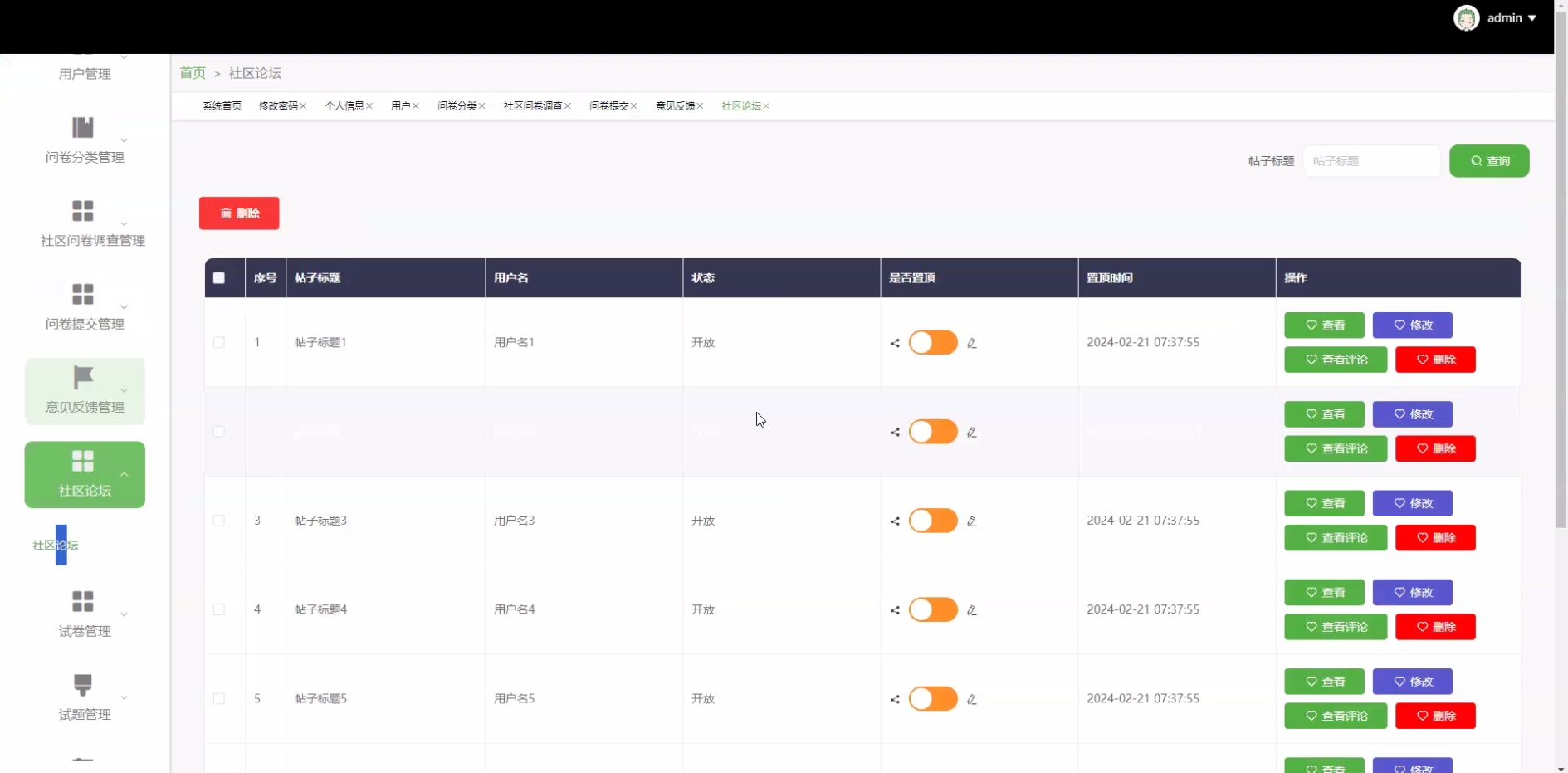Click the share icon in row 帖子标题1
The height and width of the screenshot is (773, 1568).
[x=895, y=343]
